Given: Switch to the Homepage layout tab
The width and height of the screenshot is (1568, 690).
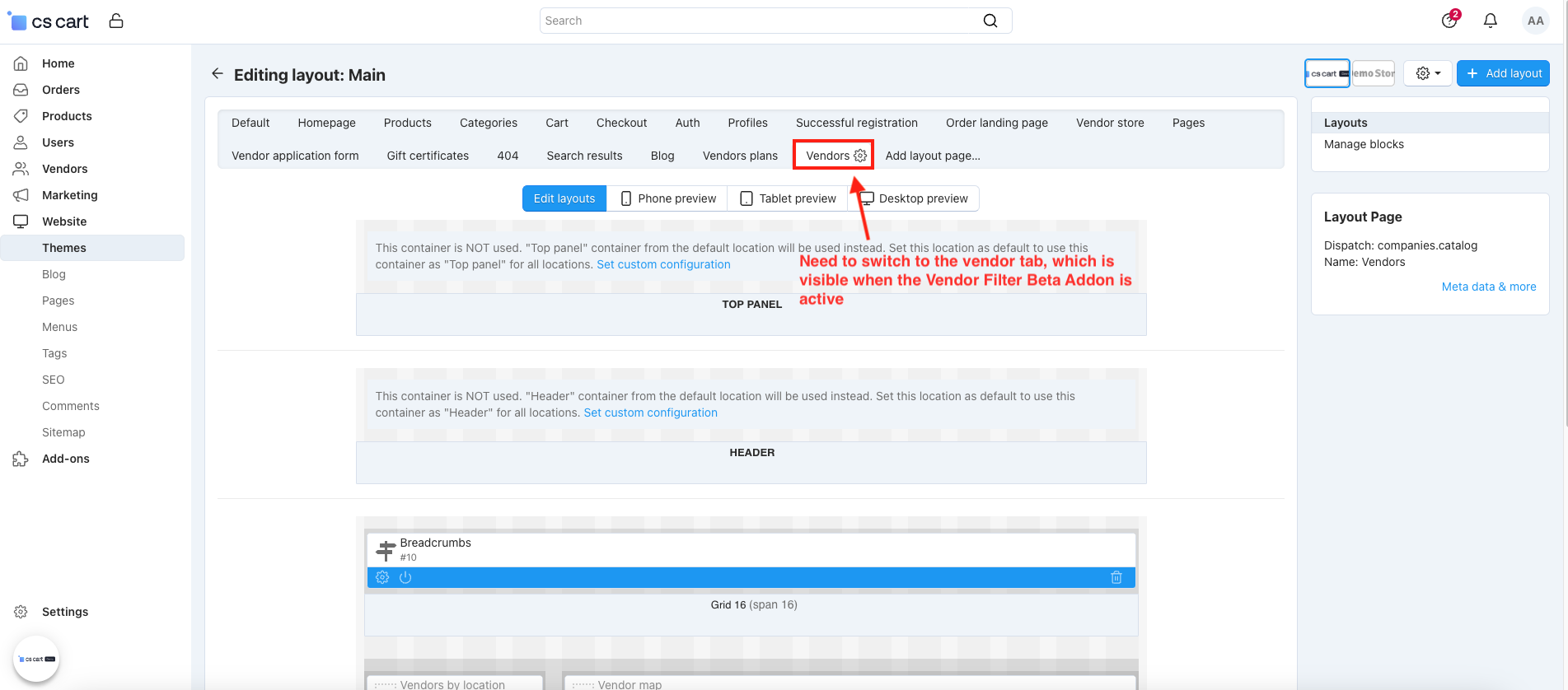Looking at the screenshot, I should [x=327, y=123].
